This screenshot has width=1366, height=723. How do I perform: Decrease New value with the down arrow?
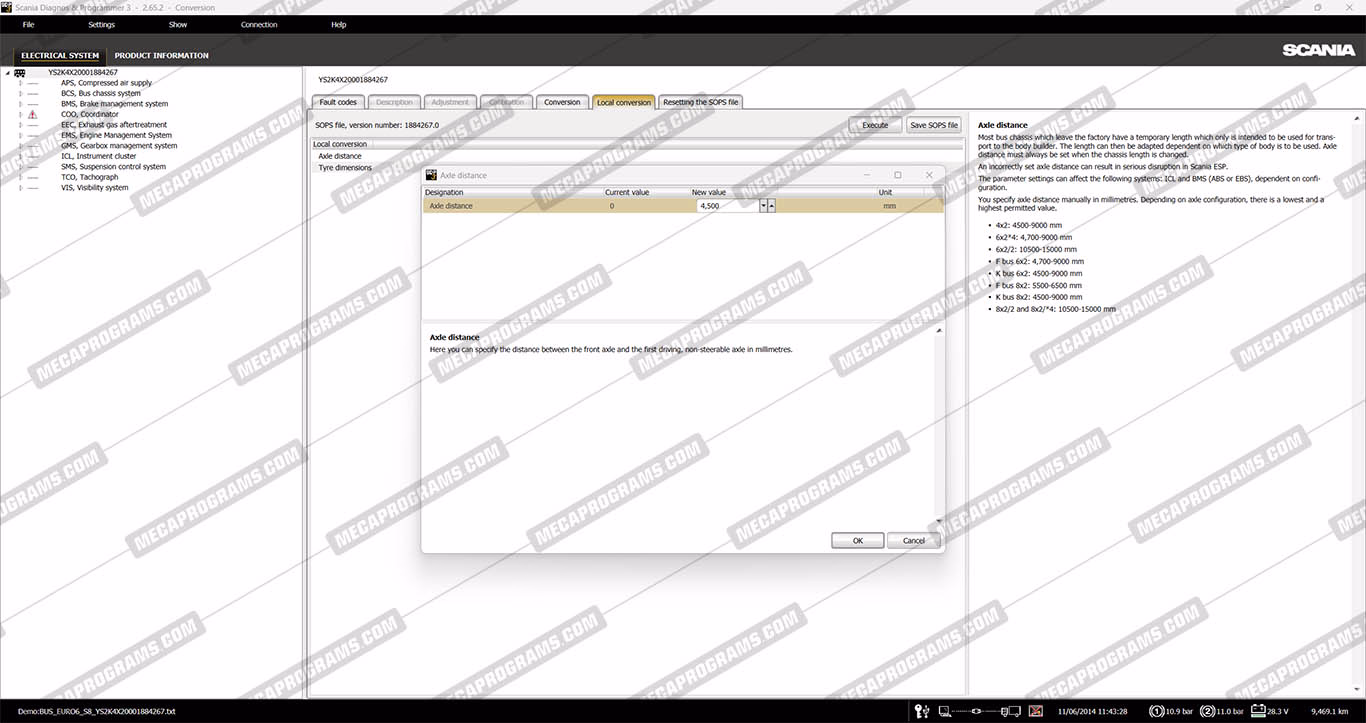(x=763, y=206)
